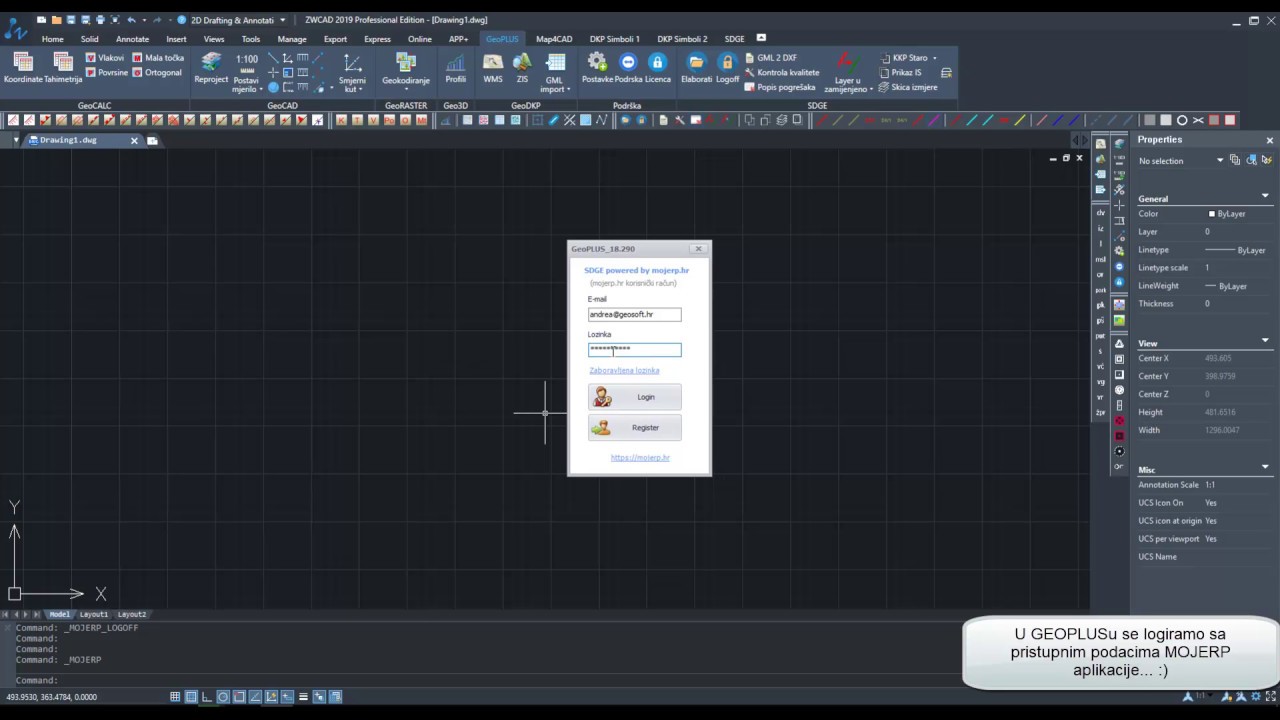
Task: Open the No selection dropdown in Properties
Action: (x=1219, y=161)
